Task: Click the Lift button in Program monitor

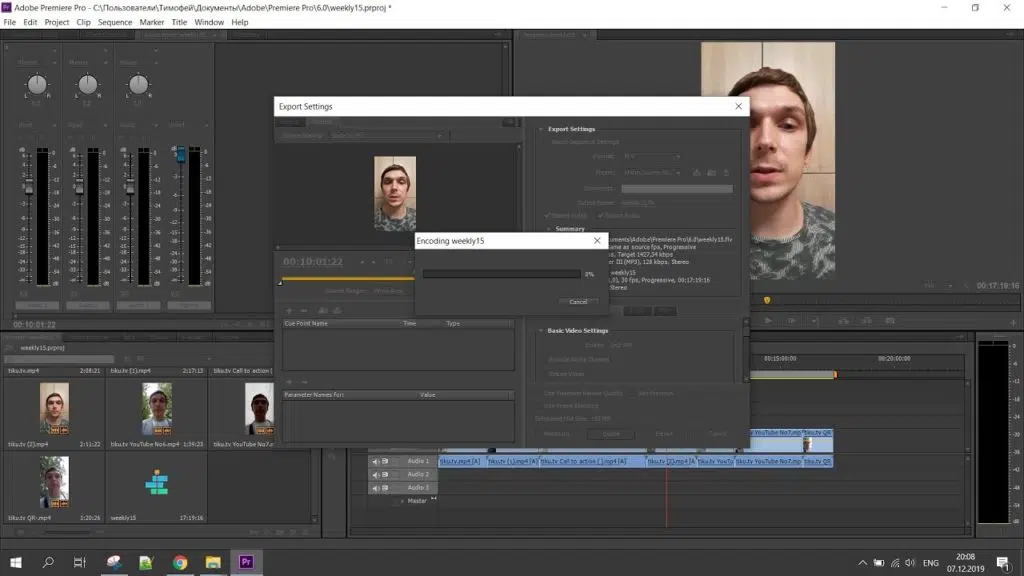Action: coord(843,321)
